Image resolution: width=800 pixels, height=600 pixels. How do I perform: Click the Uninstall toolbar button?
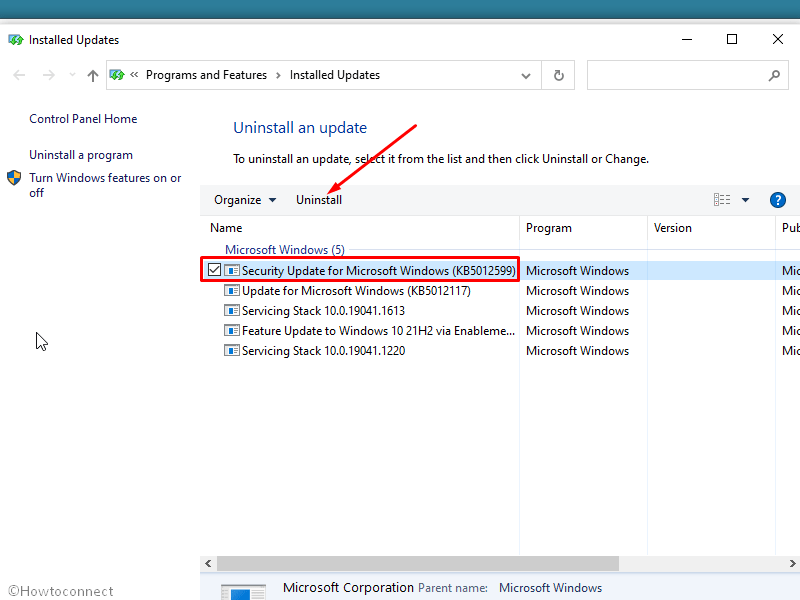pos(319,200)
